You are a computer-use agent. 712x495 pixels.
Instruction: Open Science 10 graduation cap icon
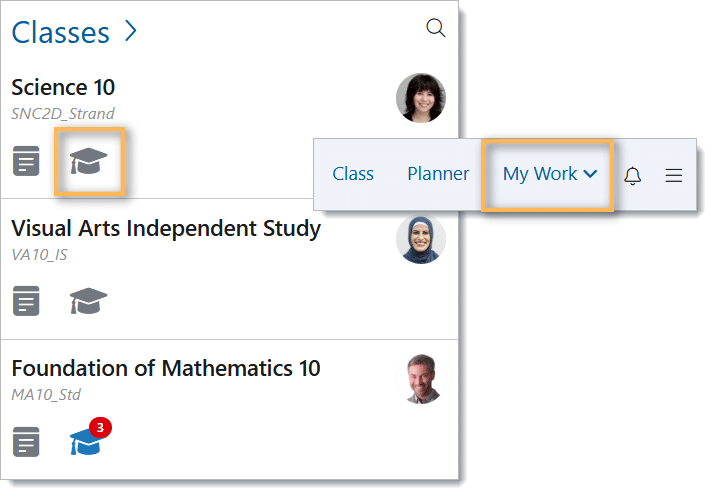[89, 160]
